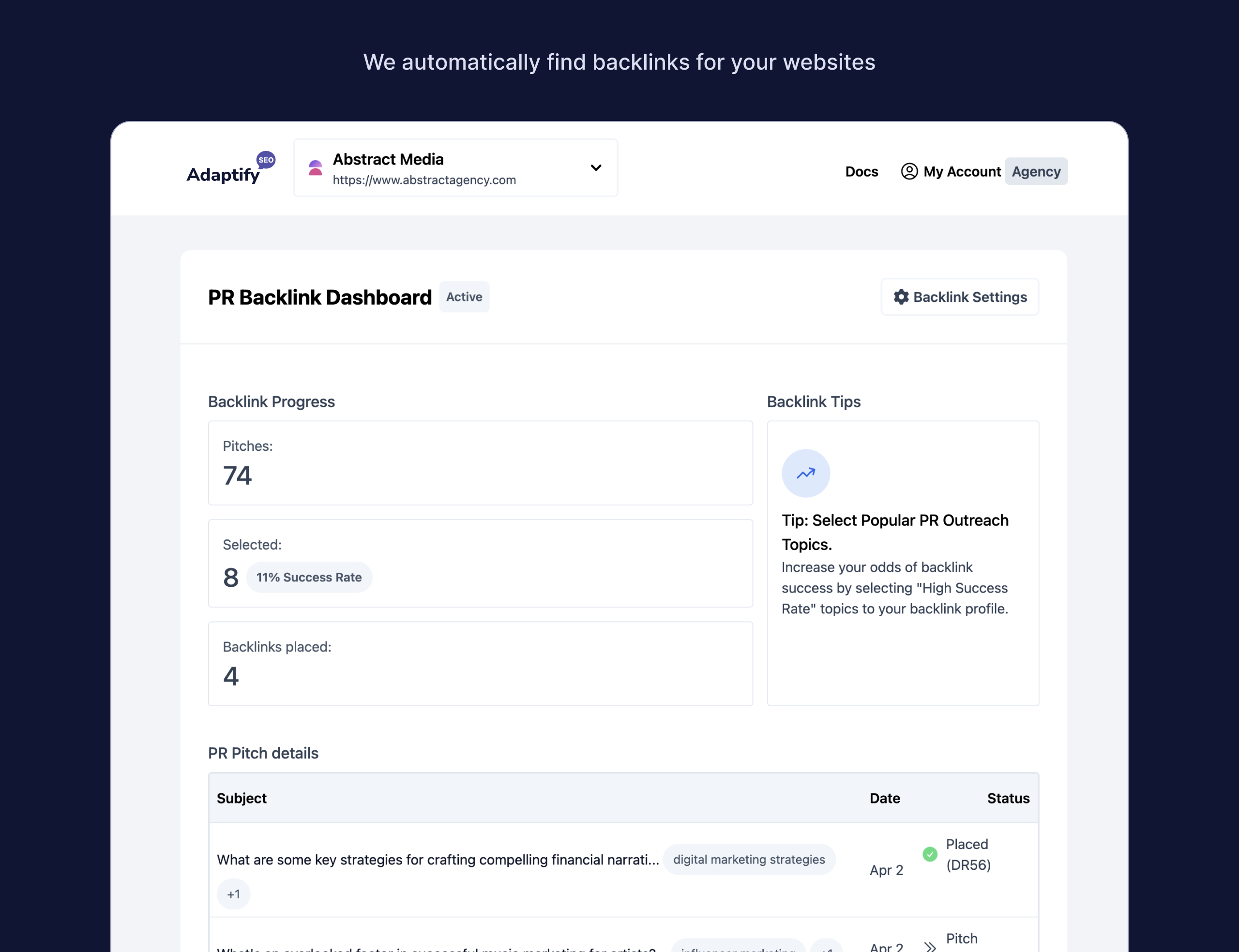The image size is (1239, 952).
Task: Click the gear icon on Backlink Settings
Action: coord(901,297)
